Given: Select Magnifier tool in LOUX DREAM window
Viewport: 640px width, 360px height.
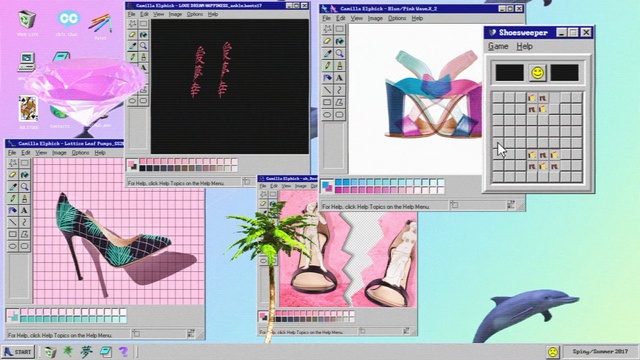Looking at the screenshot, I should pos(143,46).
